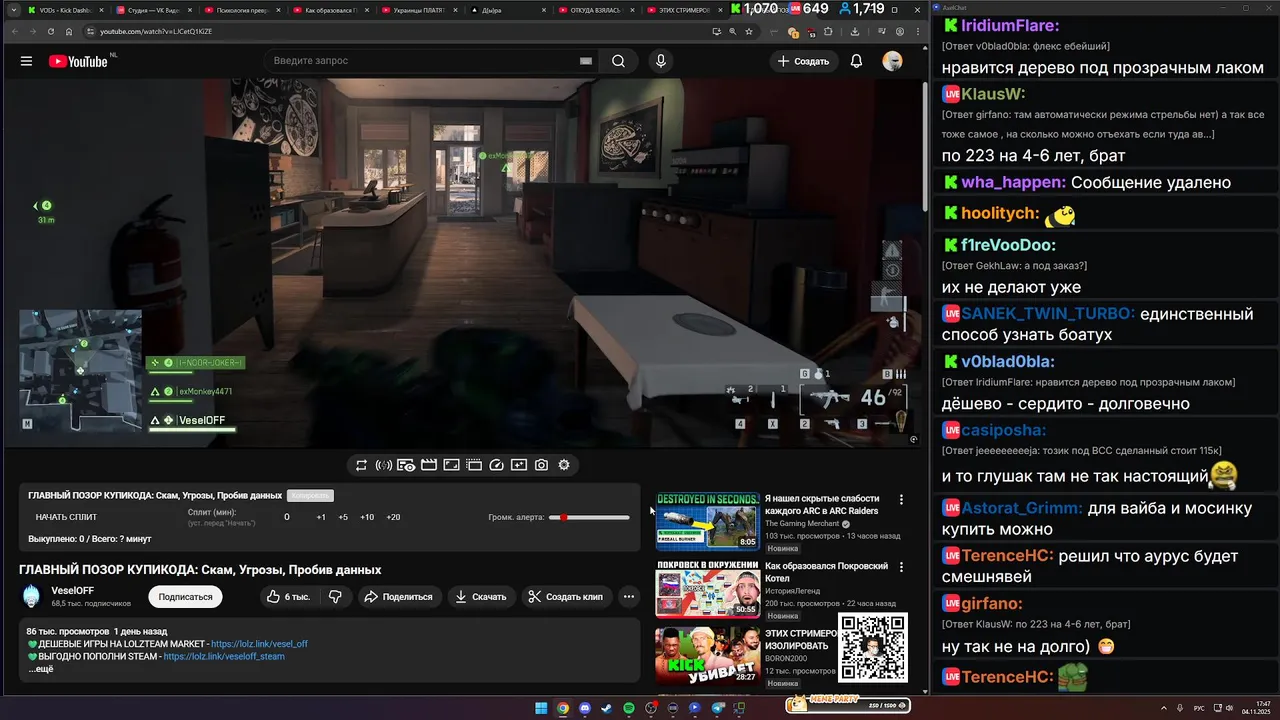Dislike the video with thumbs down
The image size is (1280, 720).
point(335,597)
